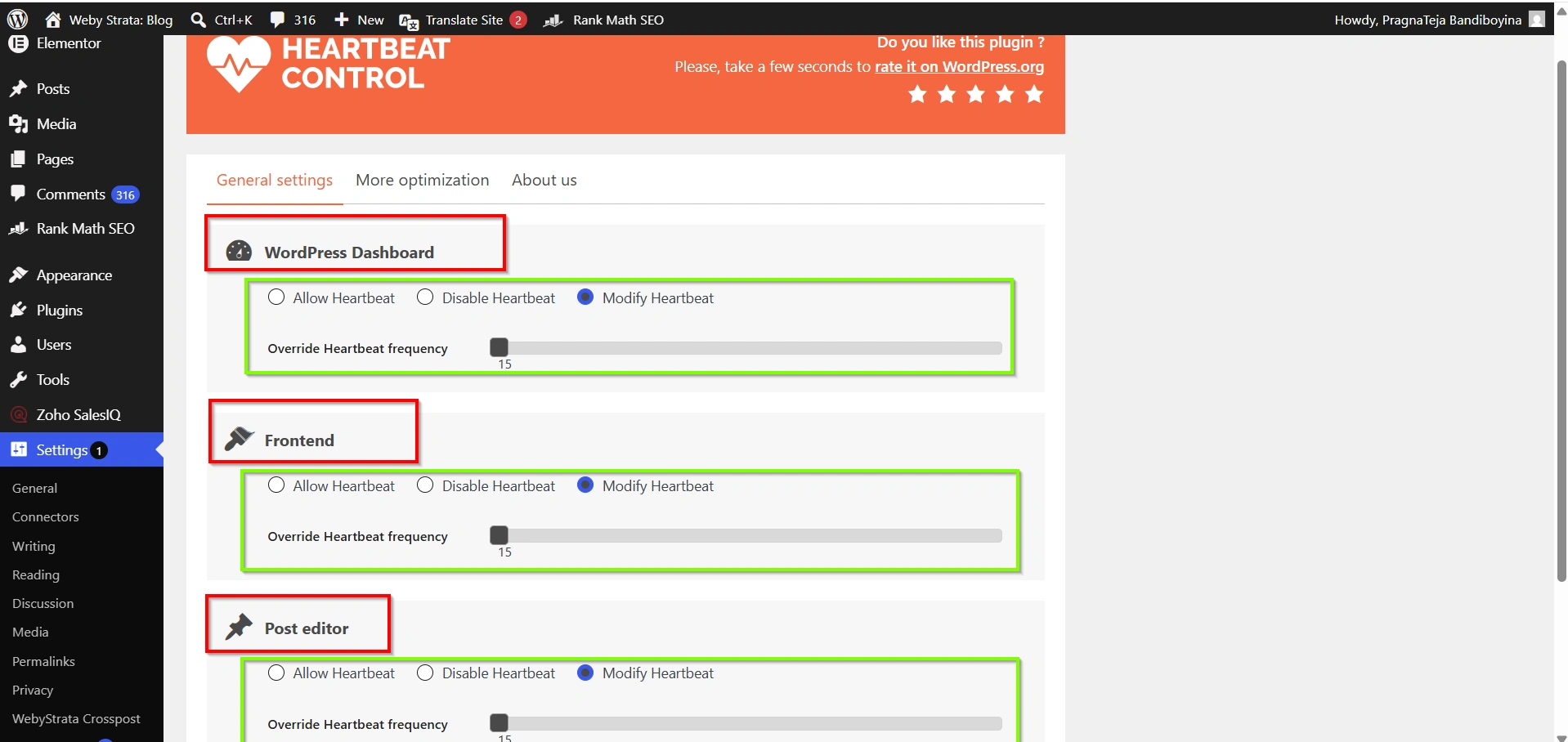Viewport: 1568px width, 742px height.
Task: Open the General settings submenu item
Action: click(x=34, y=488)
